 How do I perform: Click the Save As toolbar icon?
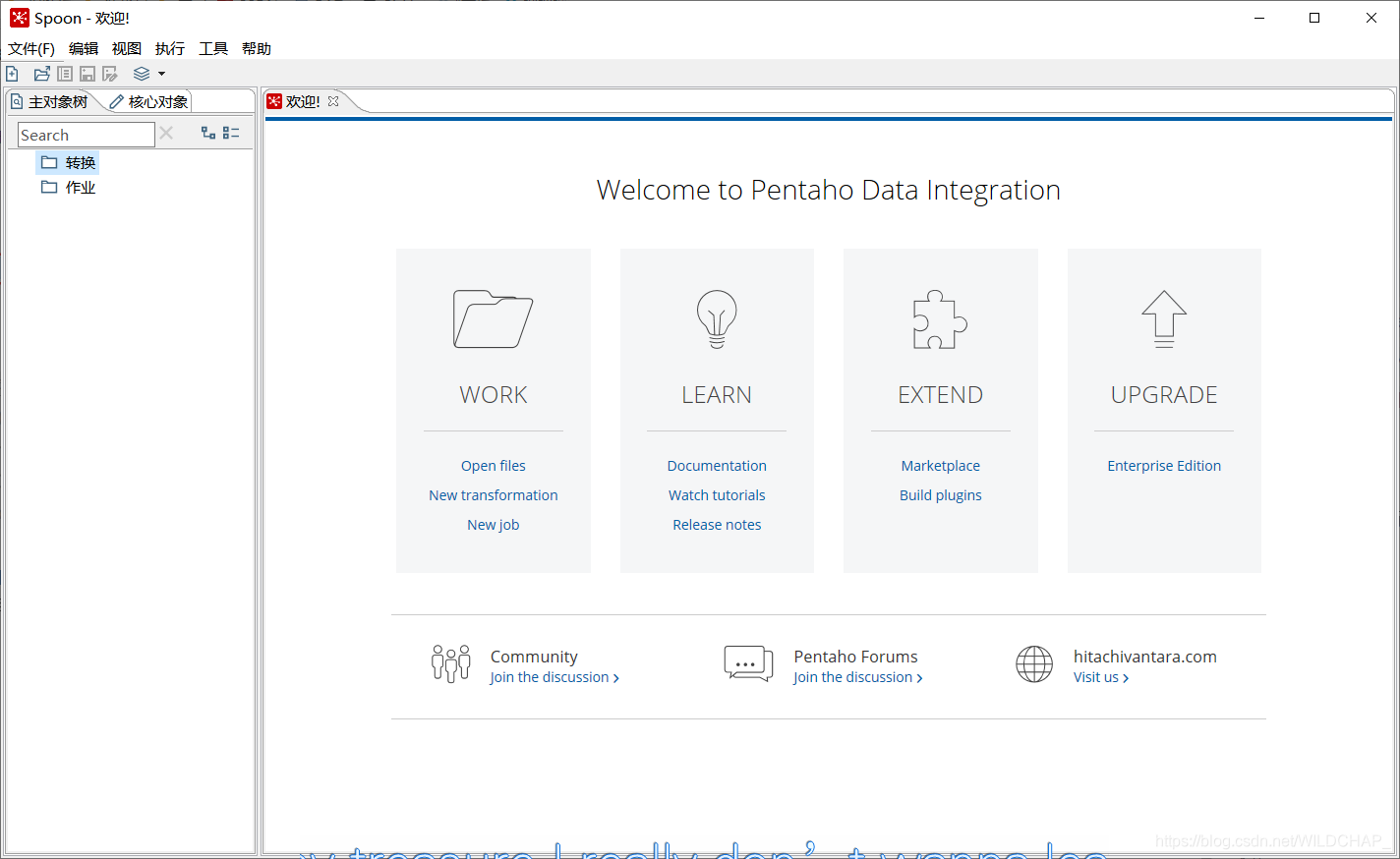pos(110,74)
